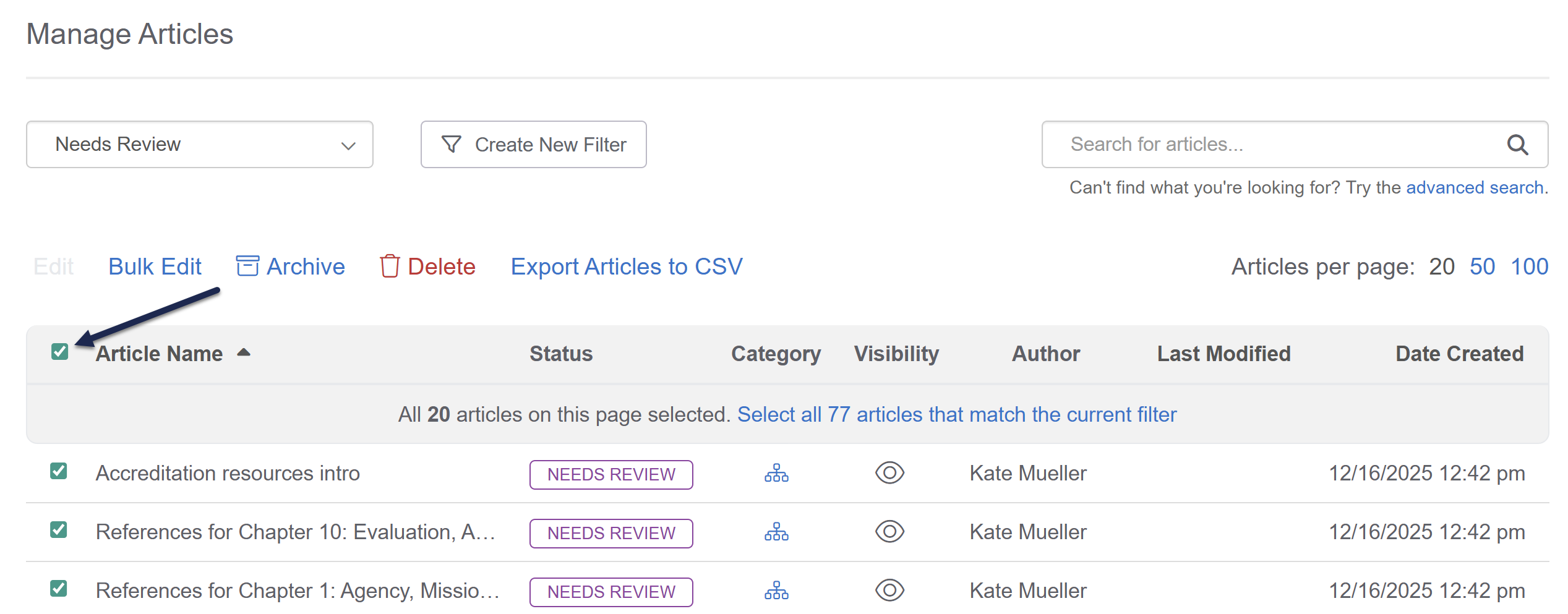Click the Delete trash can icon
1568x614 pixels.
pos(390,266)
